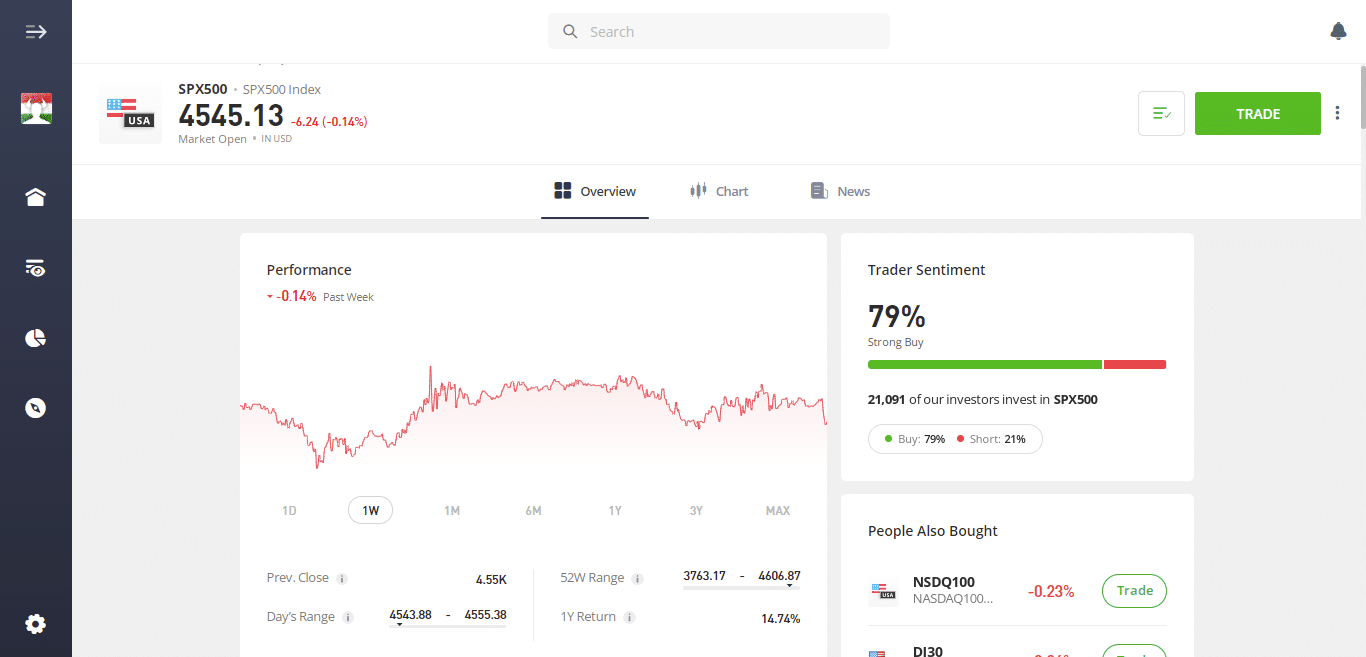Click Trade next to NSDQ100
The width and height of the screenshot is (1366, 657).
(x=1133, y=591)
